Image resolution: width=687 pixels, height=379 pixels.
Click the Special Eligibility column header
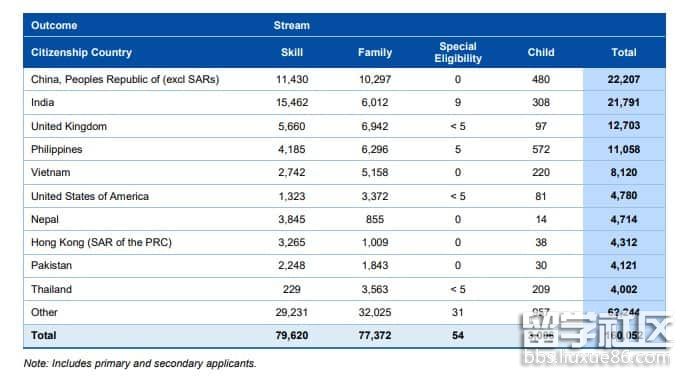click(x=458, y=52)
